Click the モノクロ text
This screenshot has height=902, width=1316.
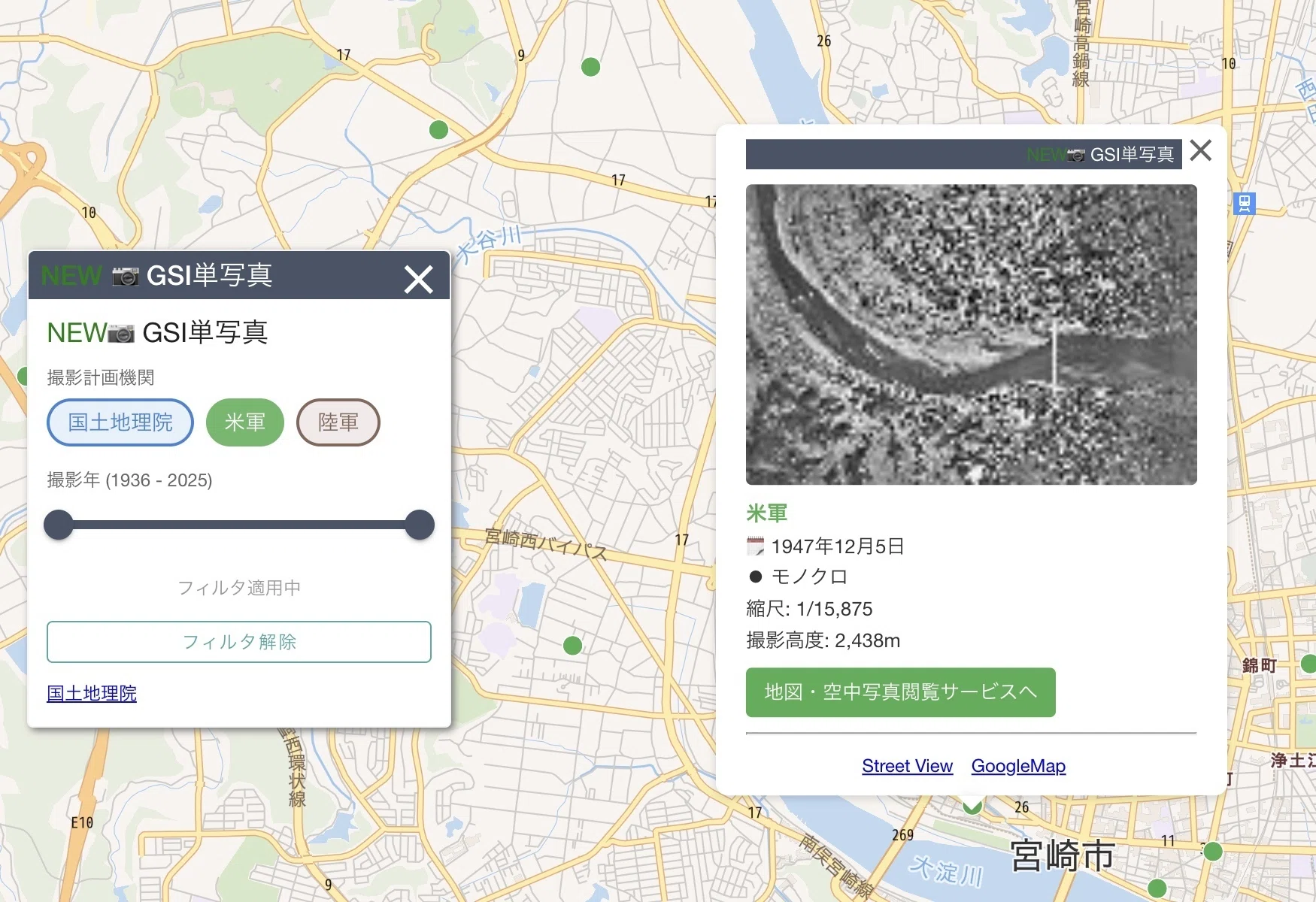(x=810, y=577)
